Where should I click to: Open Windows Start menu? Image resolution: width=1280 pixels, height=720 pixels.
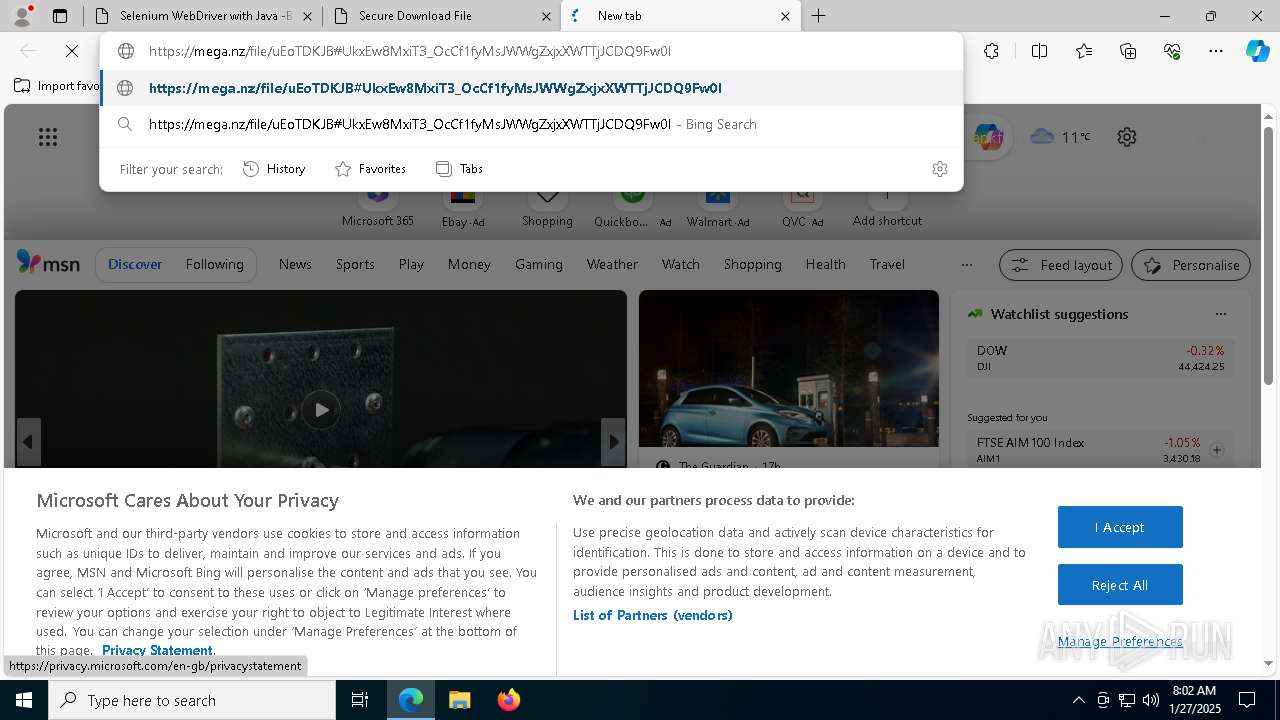click(24, 700)
